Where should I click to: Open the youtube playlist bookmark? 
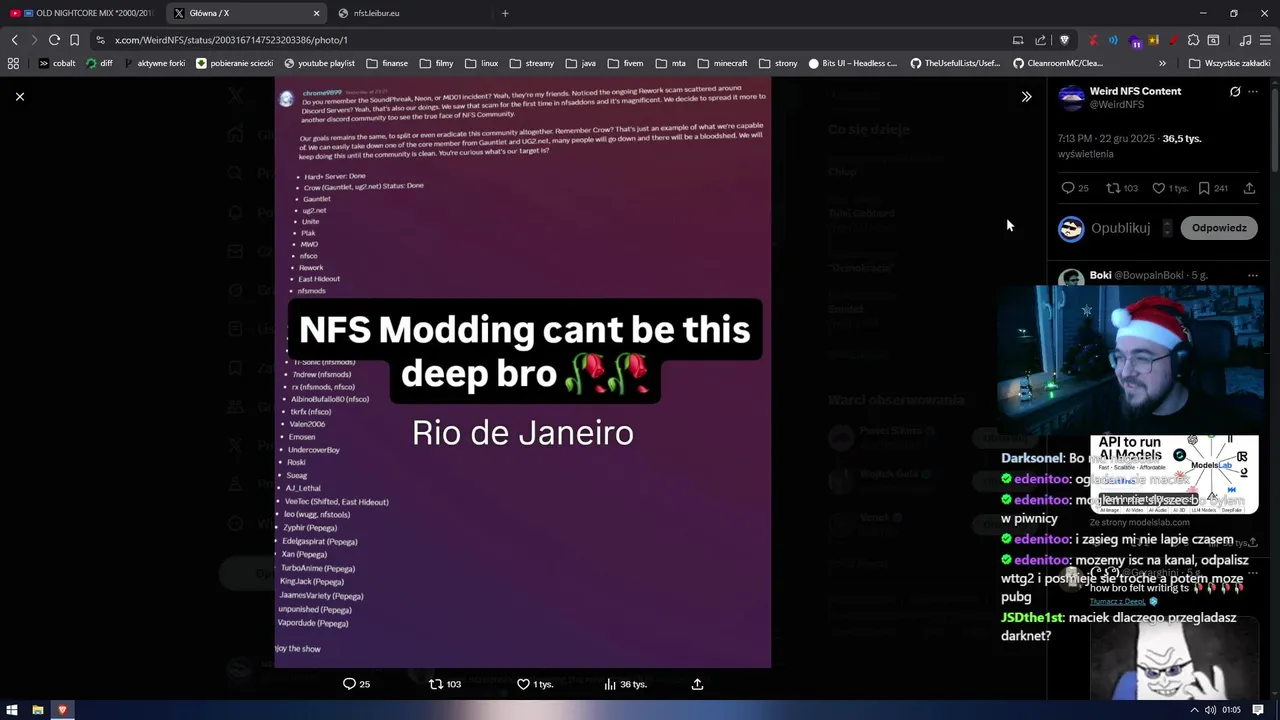(x=319, y=63)
